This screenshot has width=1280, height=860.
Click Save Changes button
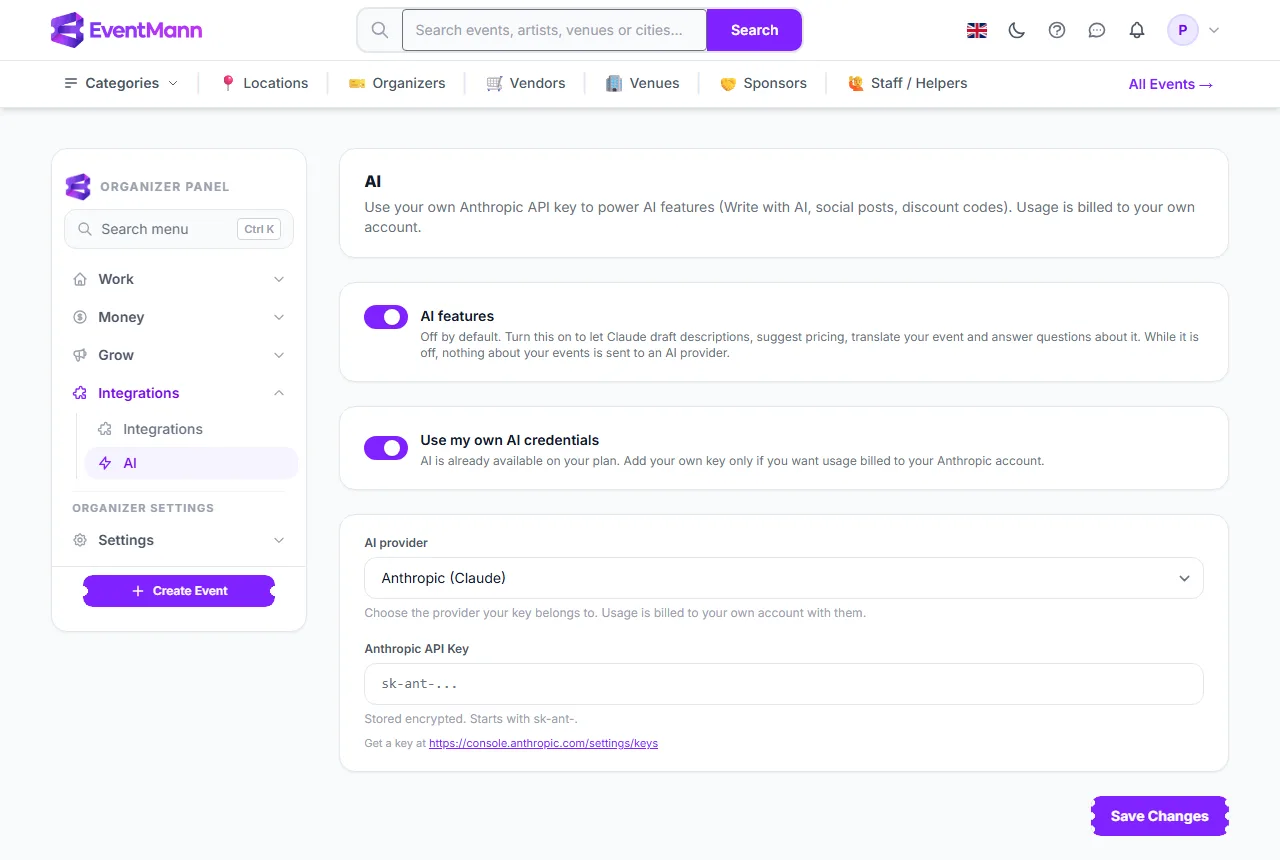pyautogui.click(x=1160, y=816)
